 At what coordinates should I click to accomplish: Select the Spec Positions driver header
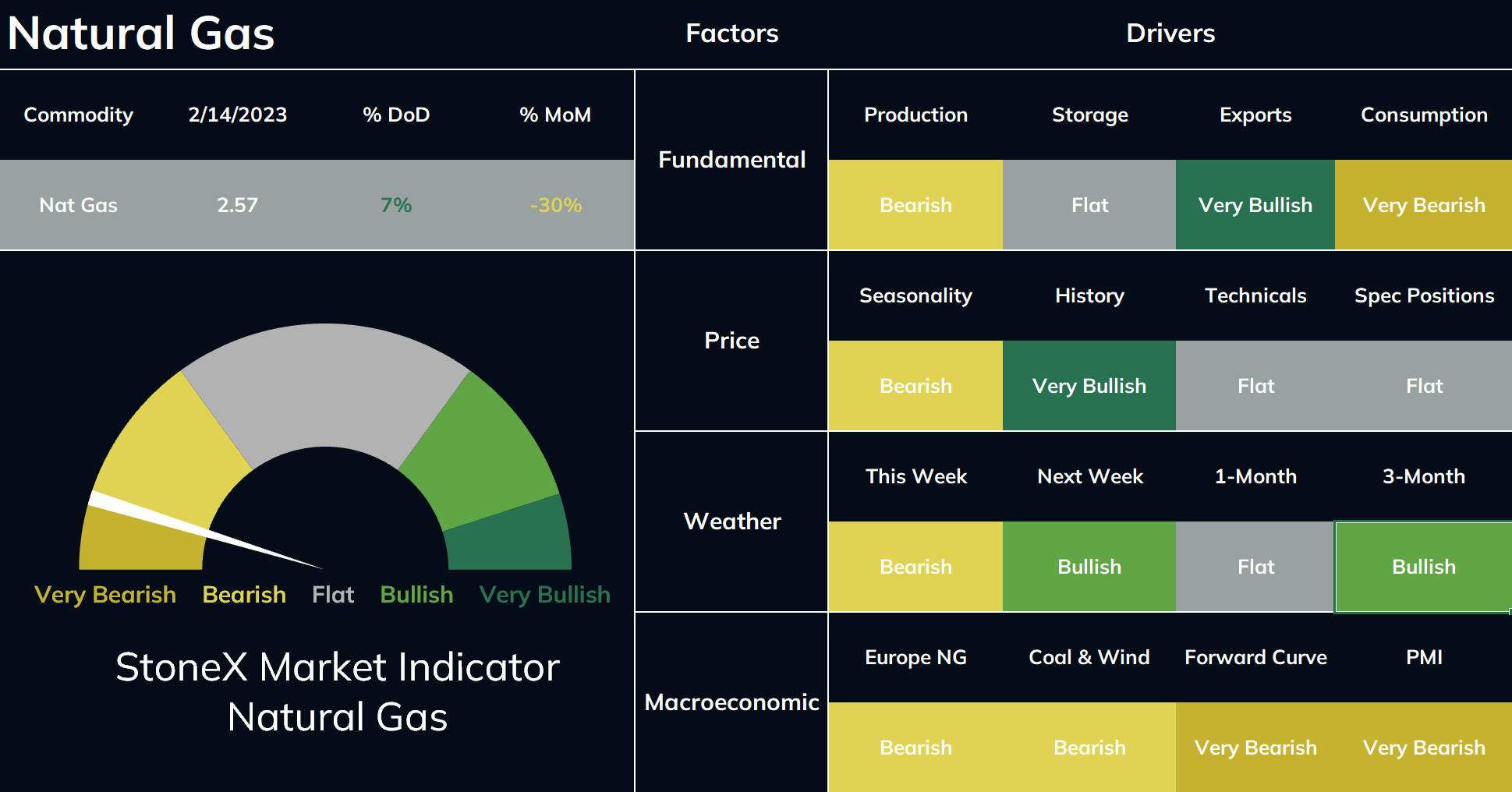[x=1424, y=295]
